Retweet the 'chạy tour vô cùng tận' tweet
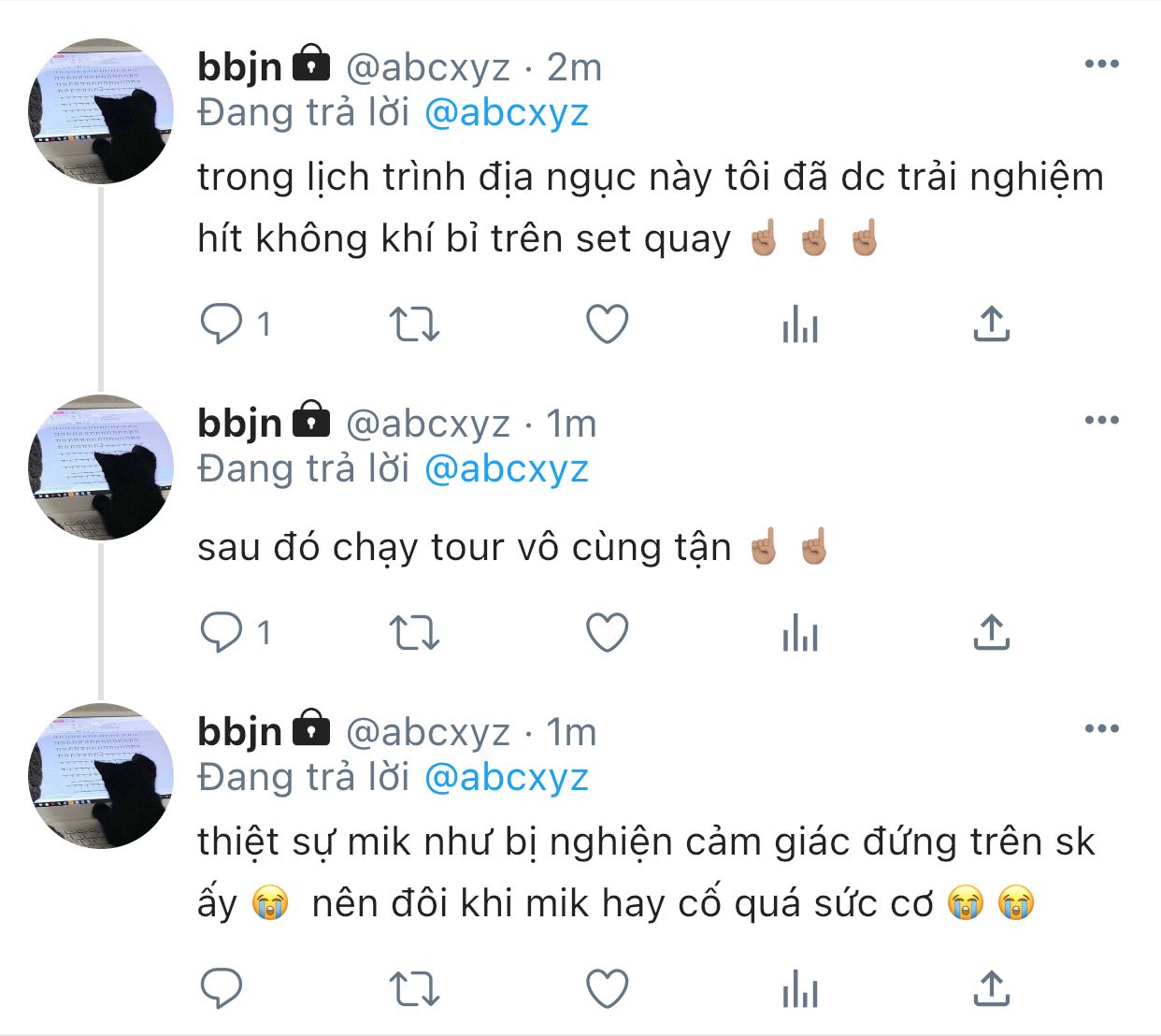Image resolution: width=1161 pixels, height=1036 pixels. point(413,633)
